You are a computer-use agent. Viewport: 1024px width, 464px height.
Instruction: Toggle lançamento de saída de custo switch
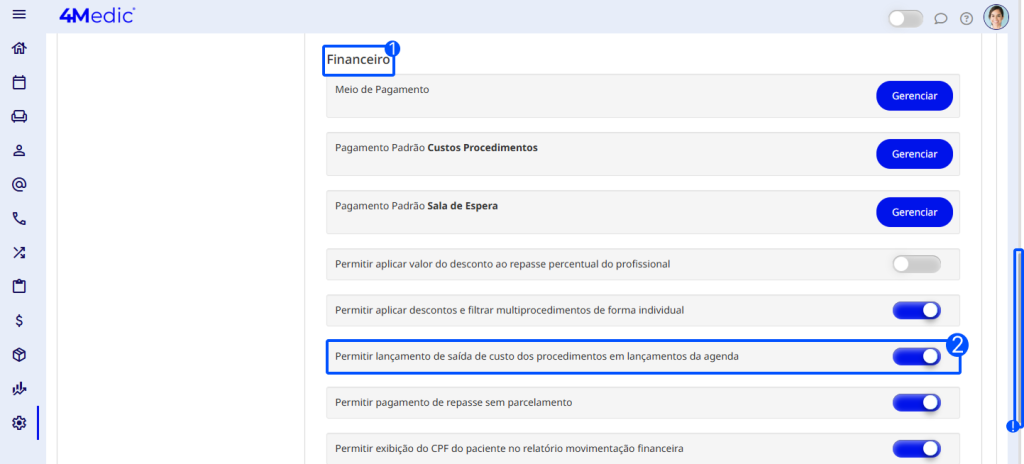click(x=916, y=356)
